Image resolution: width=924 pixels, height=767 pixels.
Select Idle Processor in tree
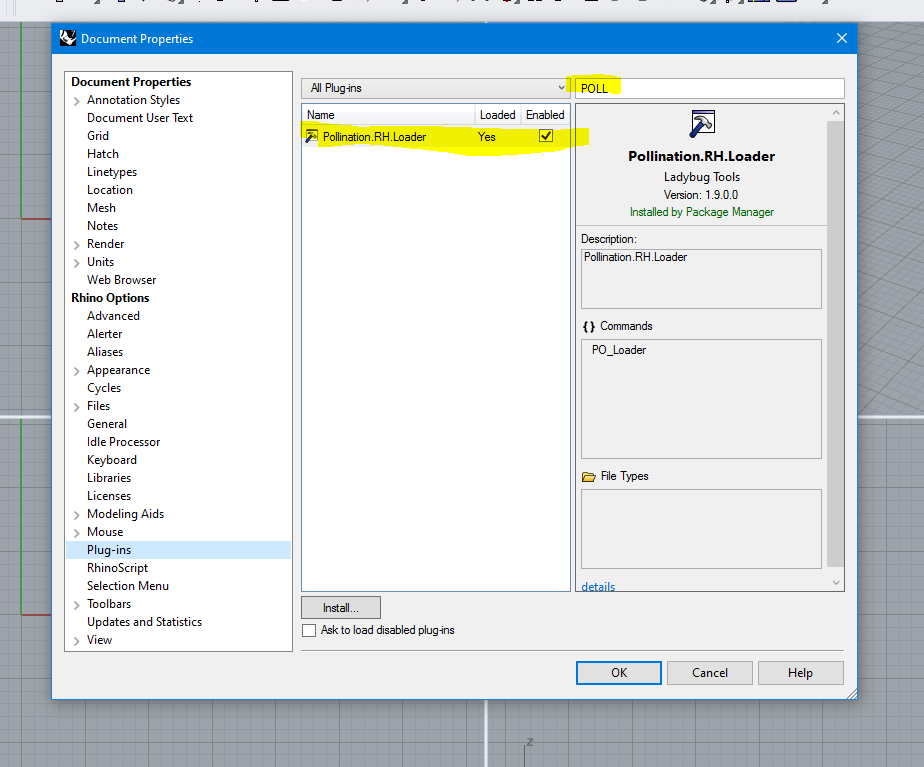[x=123, y=442]
